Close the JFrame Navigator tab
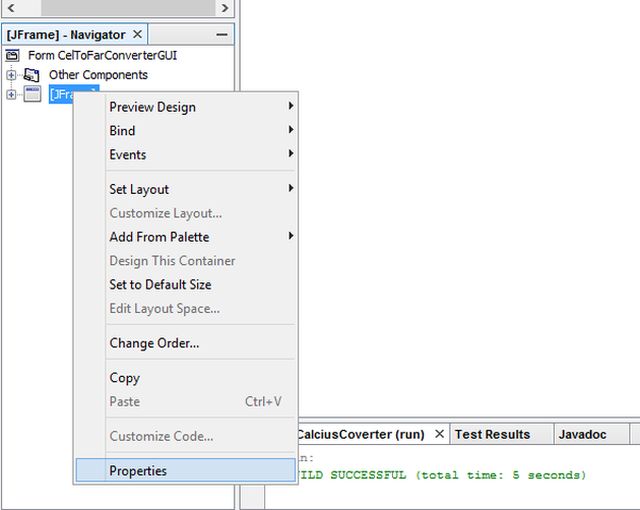Screen dimensions: 640x510 (x=138, y=34)
